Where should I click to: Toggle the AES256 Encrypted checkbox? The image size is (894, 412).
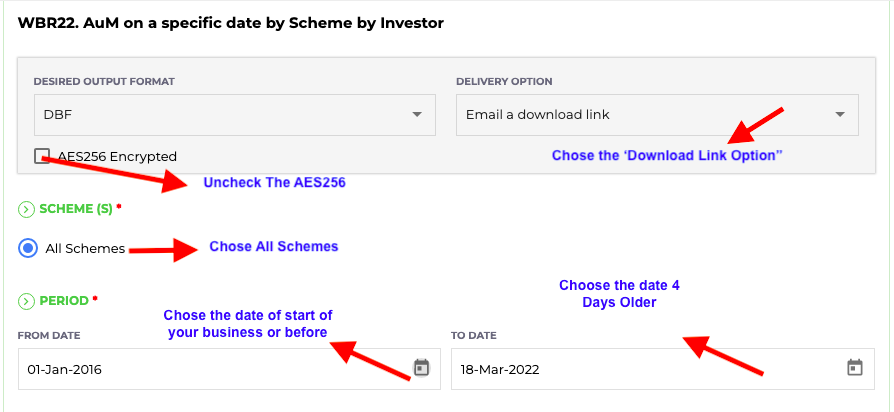(42, 156)
